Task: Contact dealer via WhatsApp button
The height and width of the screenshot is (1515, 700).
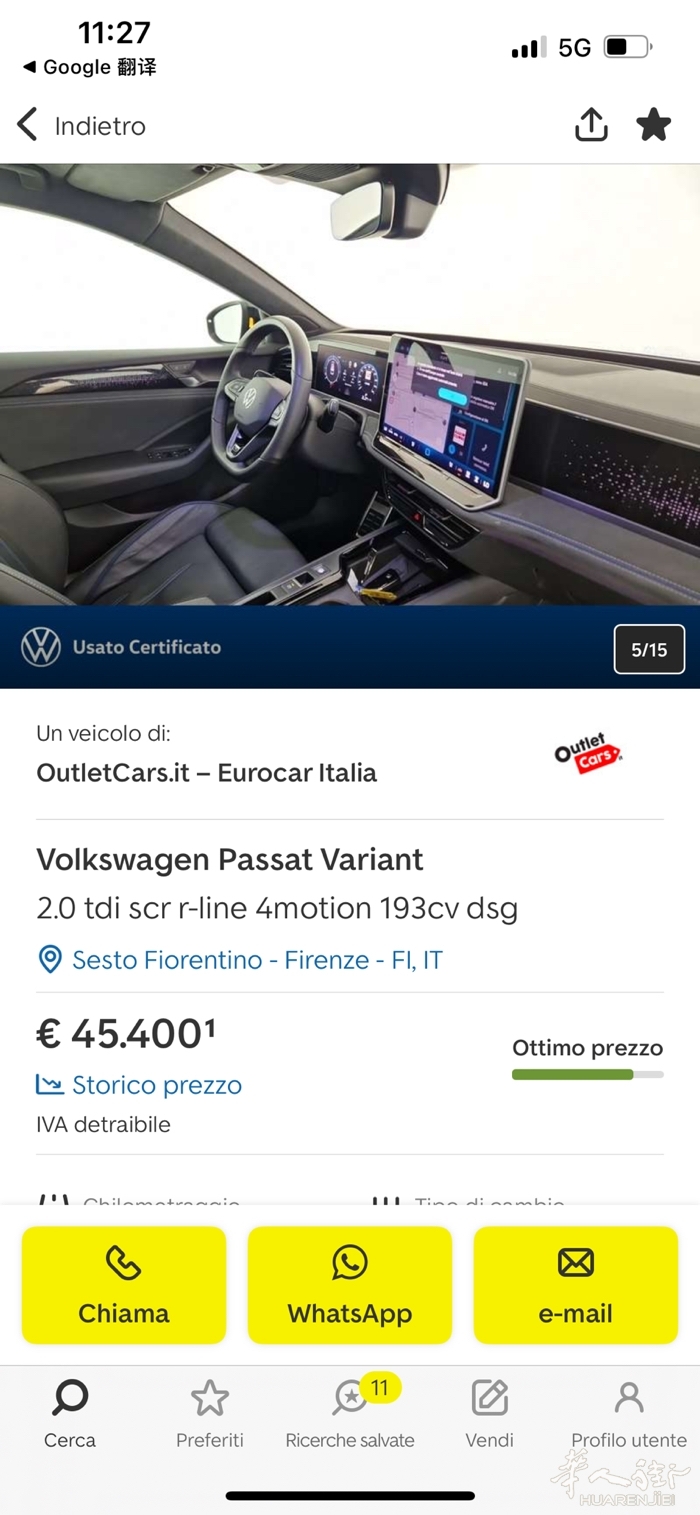Action: 350,1285
